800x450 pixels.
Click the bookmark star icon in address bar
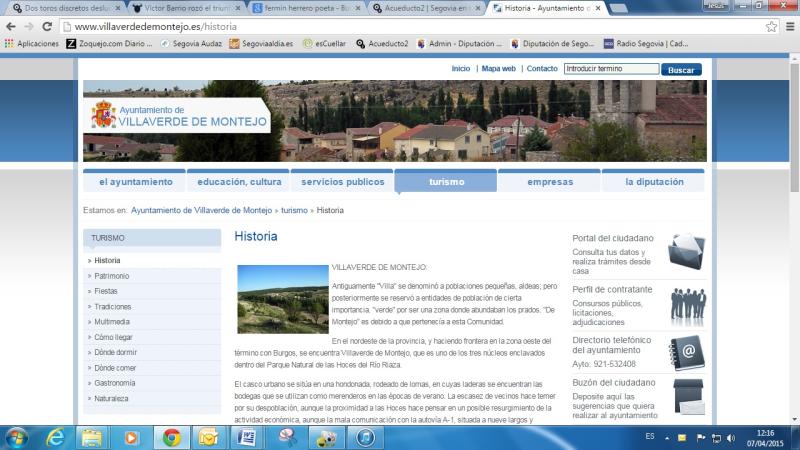click(771, 27)
